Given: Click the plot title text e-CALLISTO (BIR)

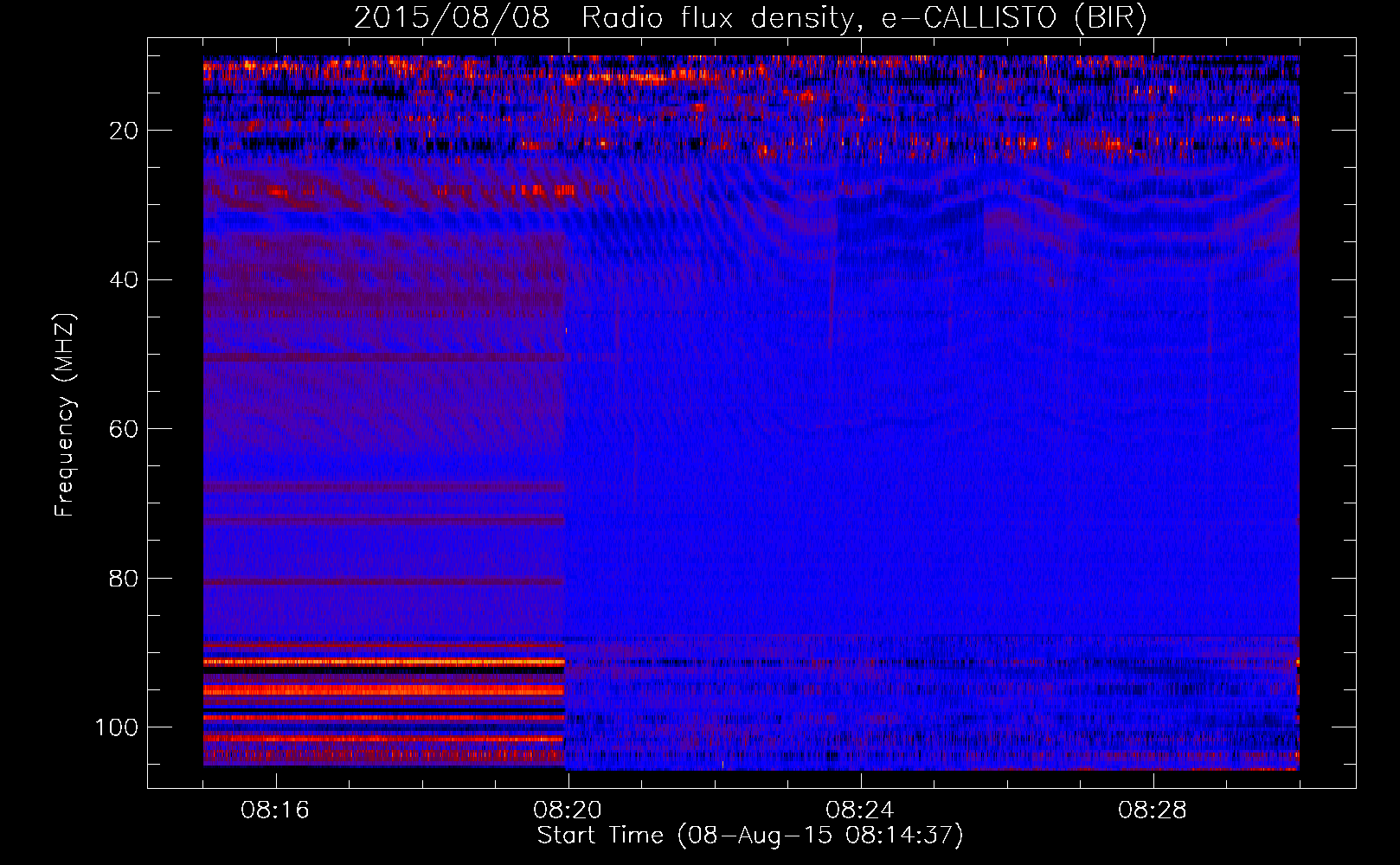Looking at the screenshot, I should pos(1014,18).
